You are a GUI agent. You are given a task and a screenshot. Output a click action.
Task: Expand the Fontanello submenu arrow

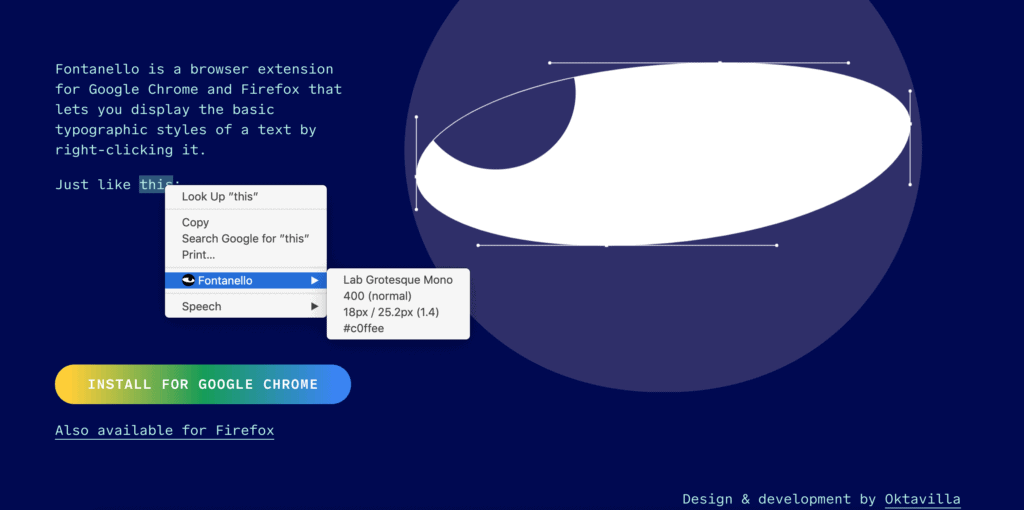tap(315, 281)
